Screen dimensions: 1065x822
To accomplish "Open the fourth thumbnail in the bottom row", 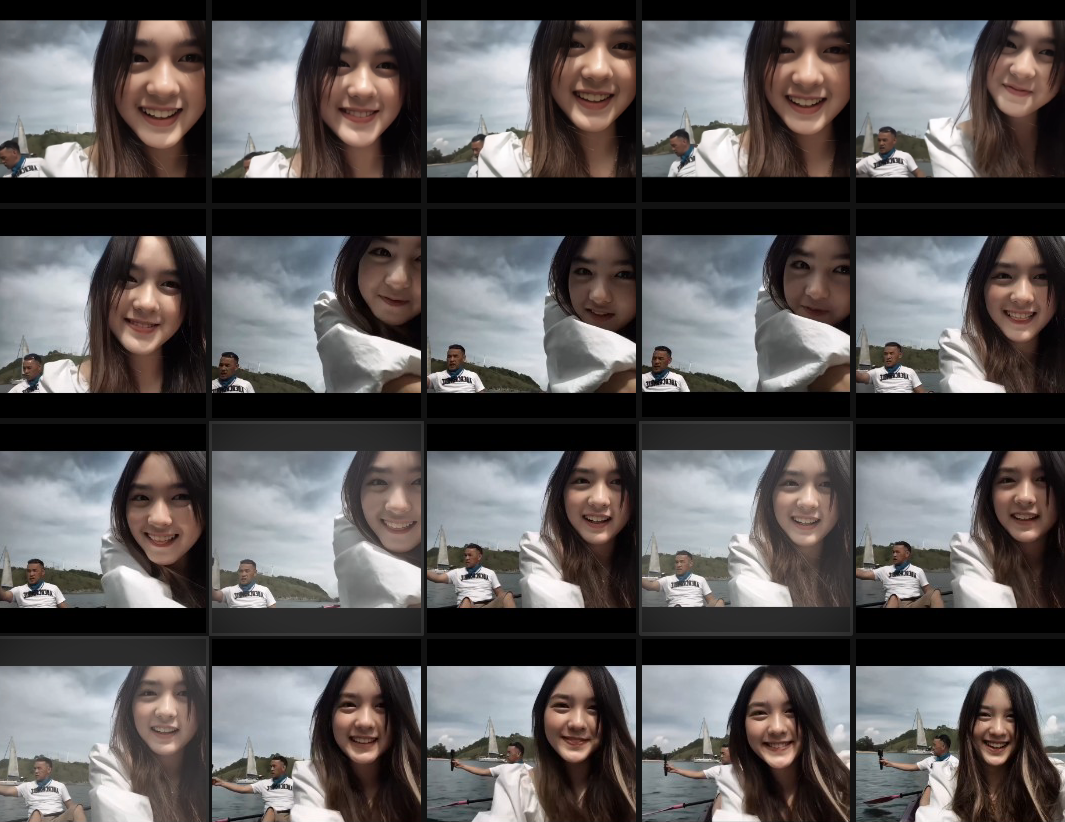I will point(746,743).
